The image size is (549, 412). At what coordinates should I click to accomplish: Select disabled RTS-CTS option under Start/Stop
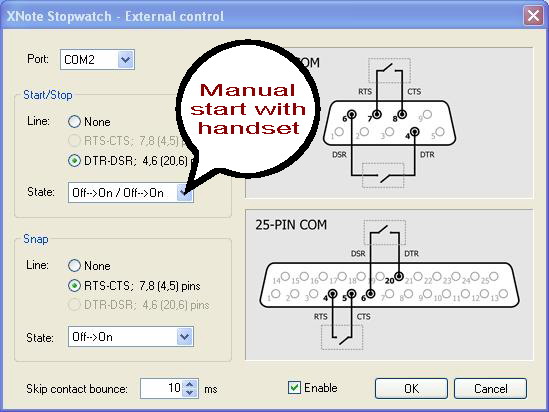(x=74, y=141)
